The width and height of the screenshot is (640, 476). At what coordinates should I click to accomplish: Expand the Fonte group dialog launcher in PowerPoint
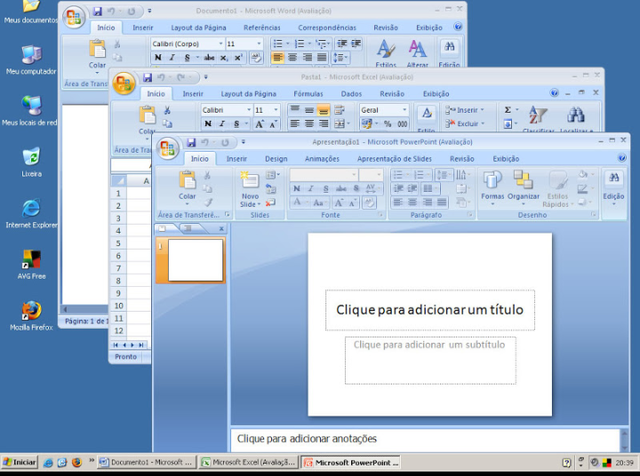click(x=380, y=215)
